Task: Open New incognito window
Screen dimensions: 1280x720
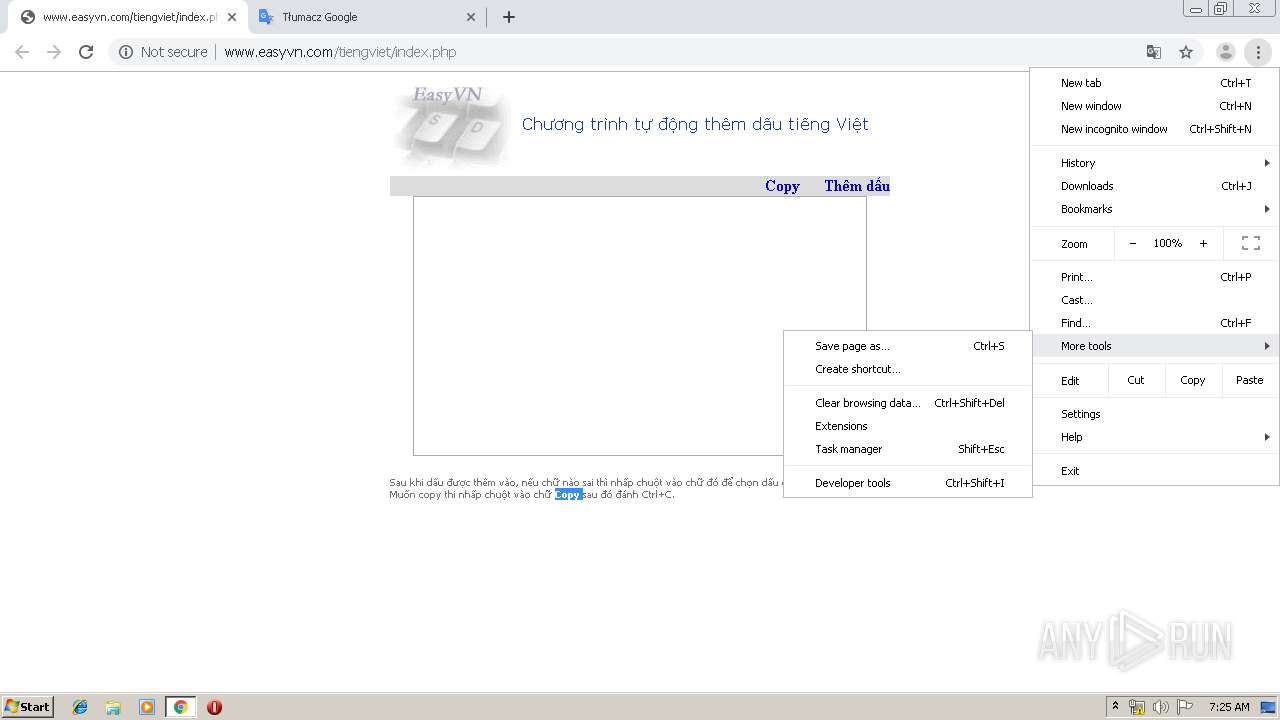Action: point(1155,129)
